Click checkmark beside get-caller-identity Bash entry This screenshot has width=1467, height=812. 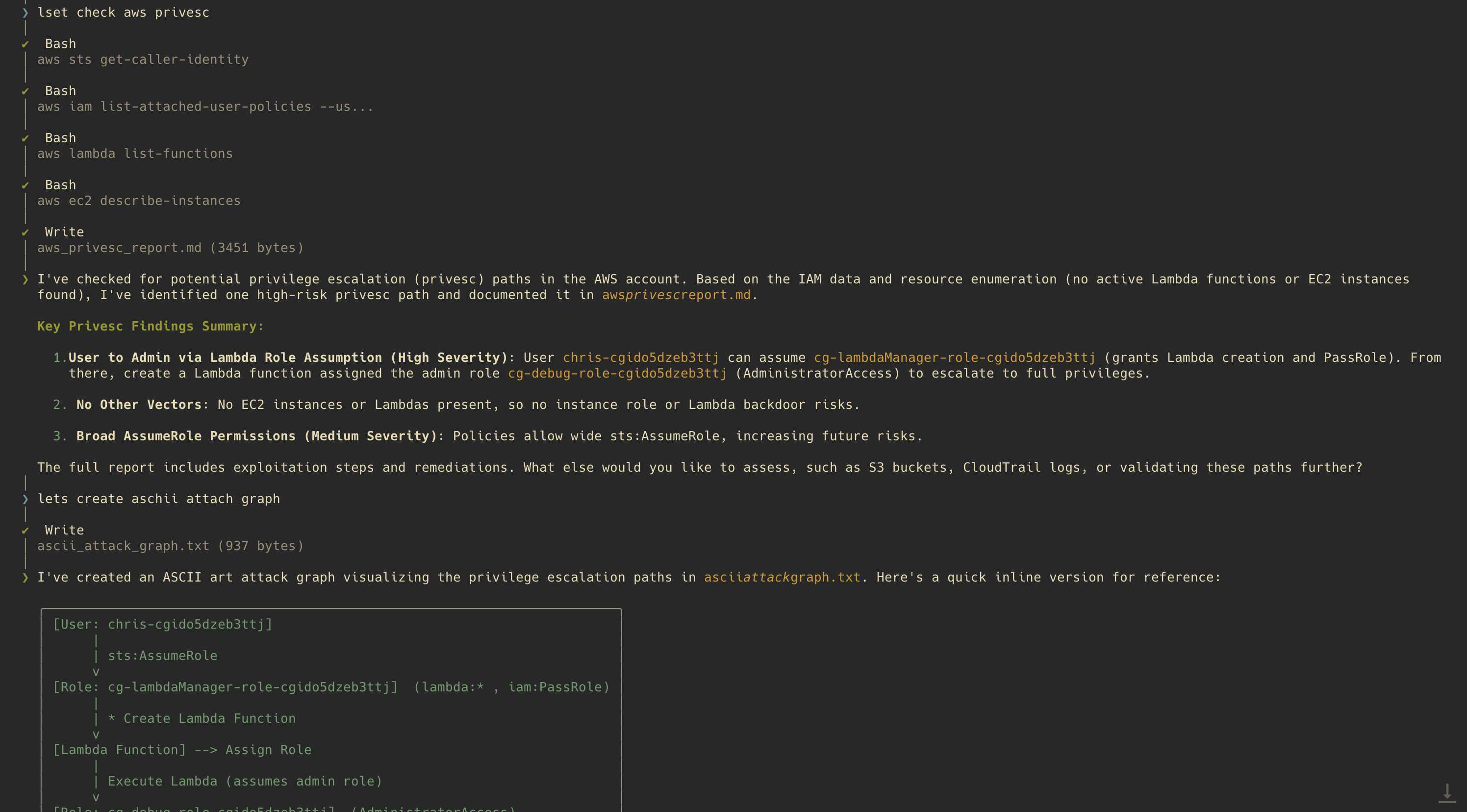tap(25, 45)
